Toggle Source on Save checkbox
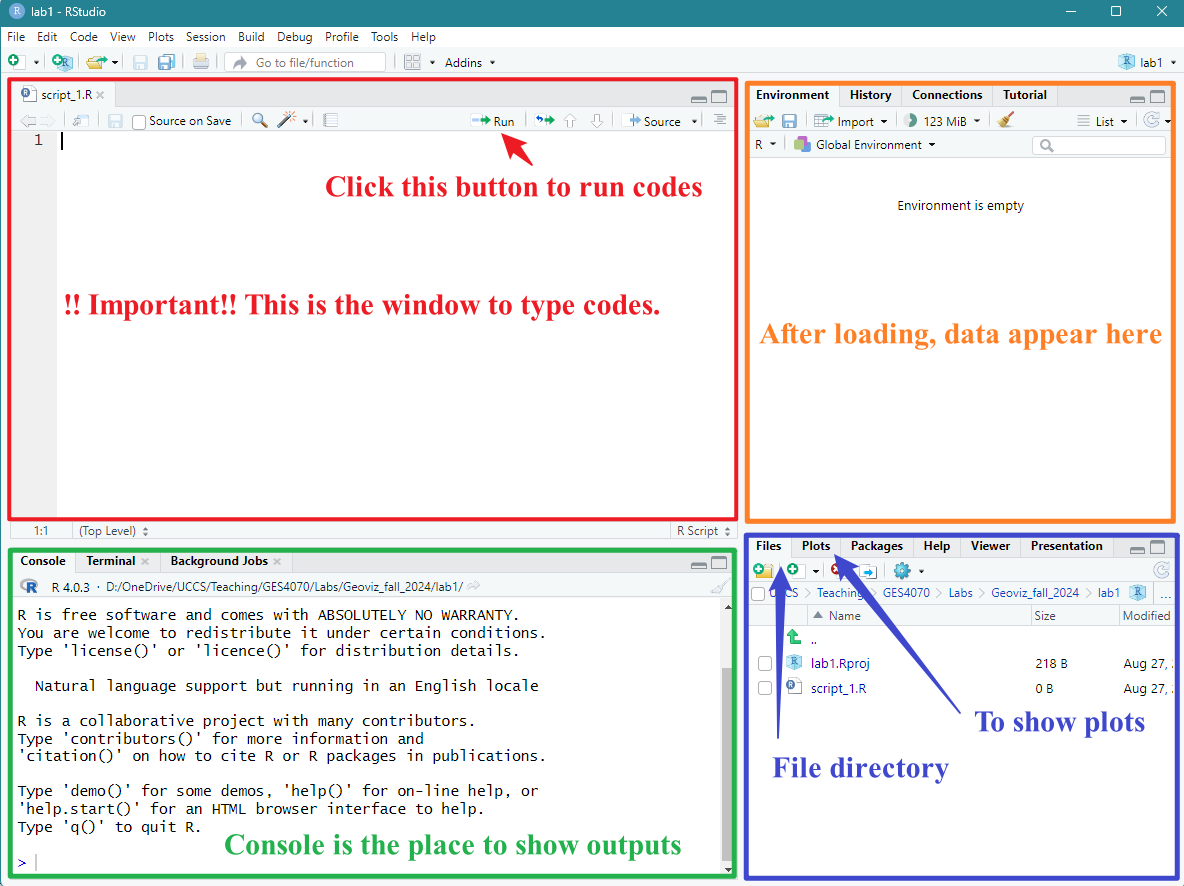The width and height of the screenshot is (1184, 886). [139, 122]
